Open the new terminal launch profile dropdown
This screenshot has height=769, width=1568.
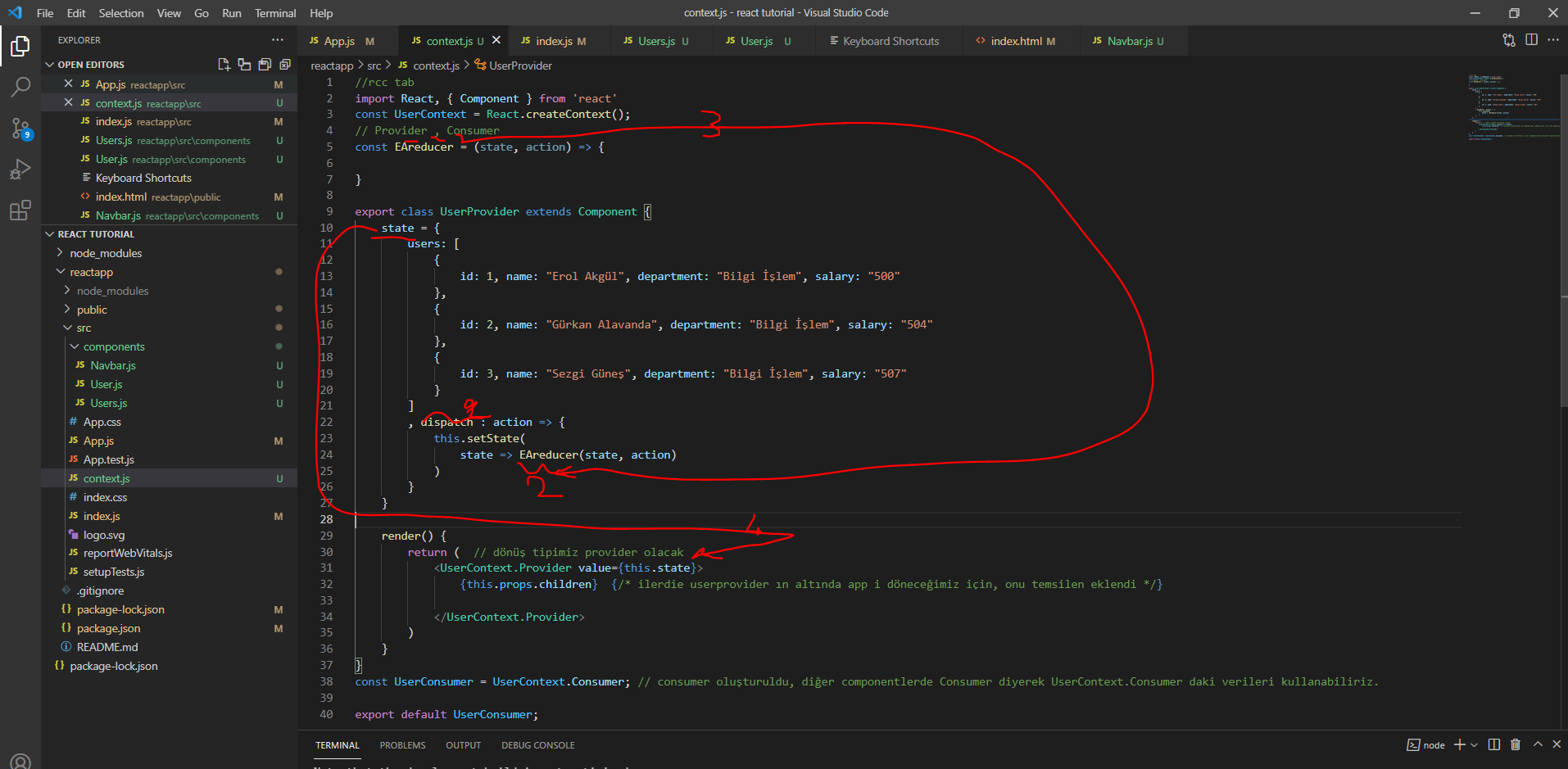tap(1475, 744)
